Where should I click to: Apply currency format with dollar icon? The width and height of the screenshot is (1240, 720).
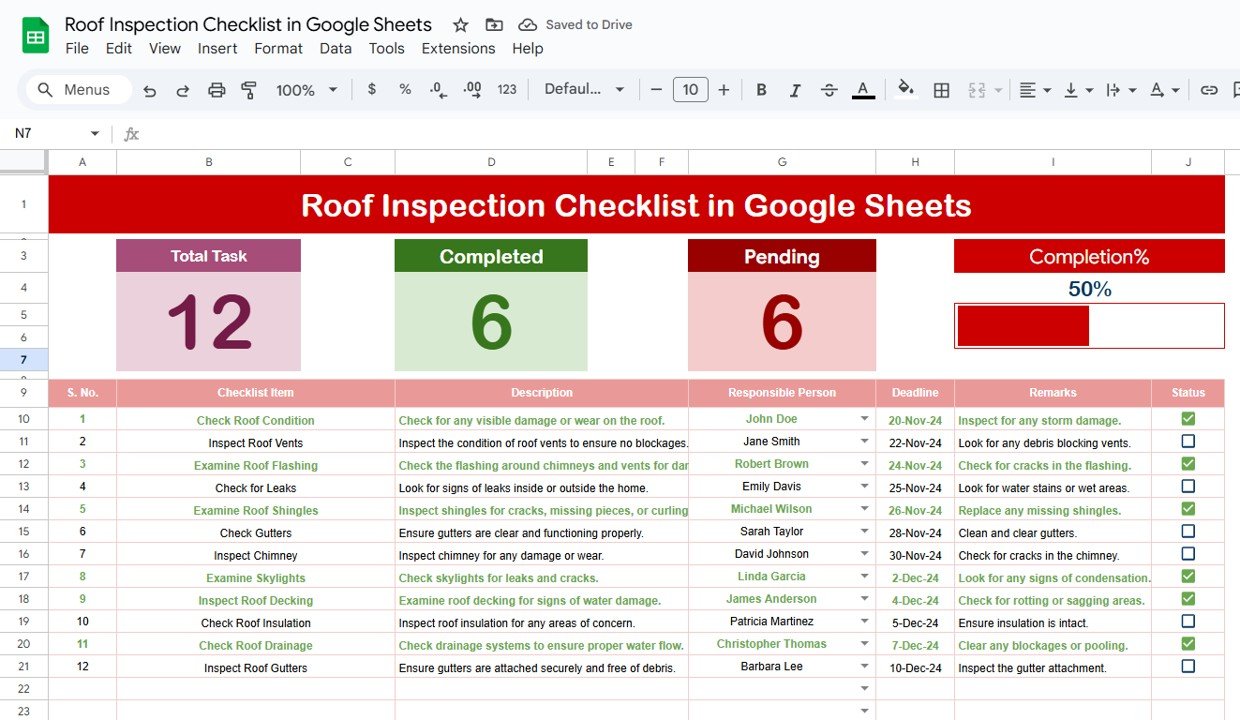pyautogui.click(x=372, y=89)
